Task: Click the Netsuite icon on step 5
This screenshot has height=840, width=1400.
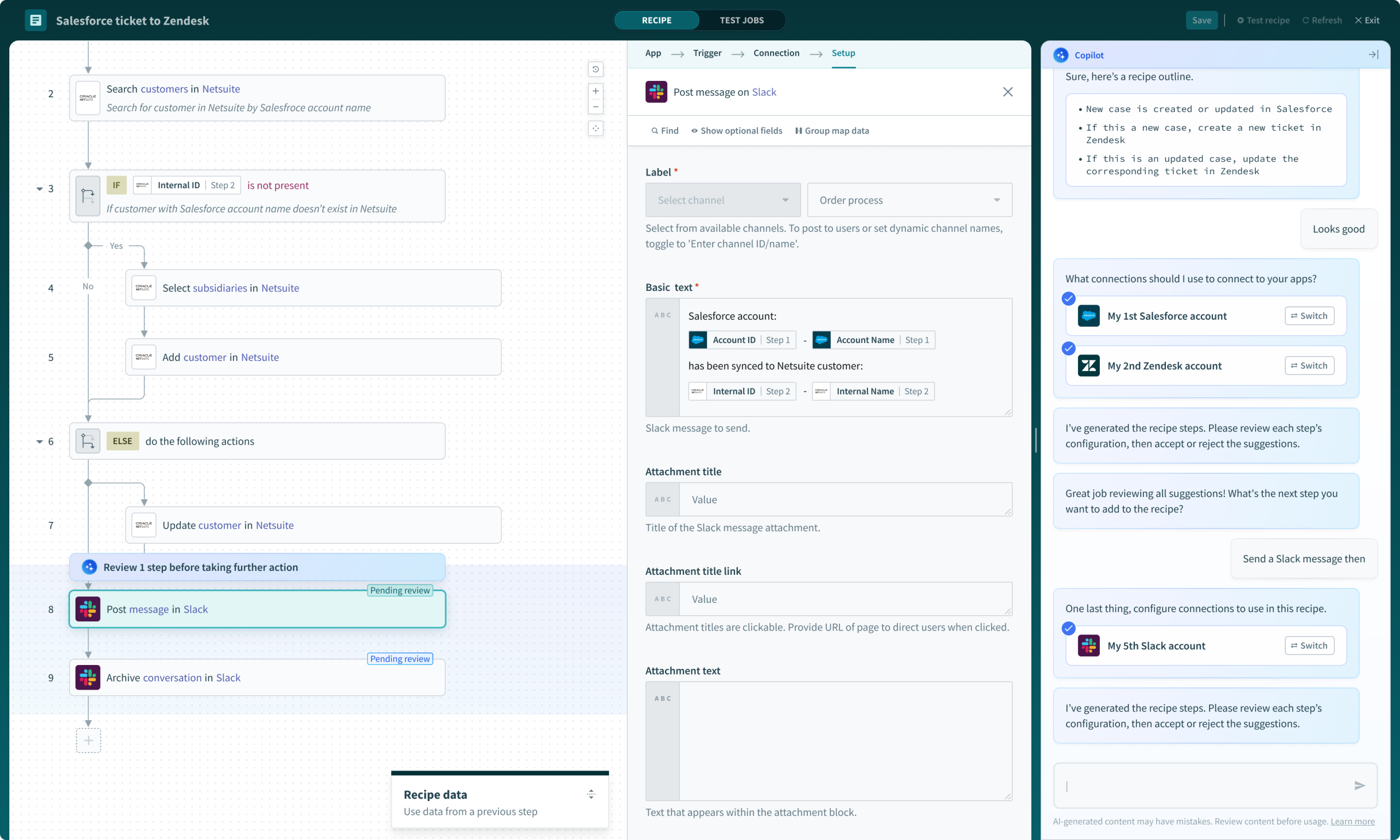Action: (144, 357)
